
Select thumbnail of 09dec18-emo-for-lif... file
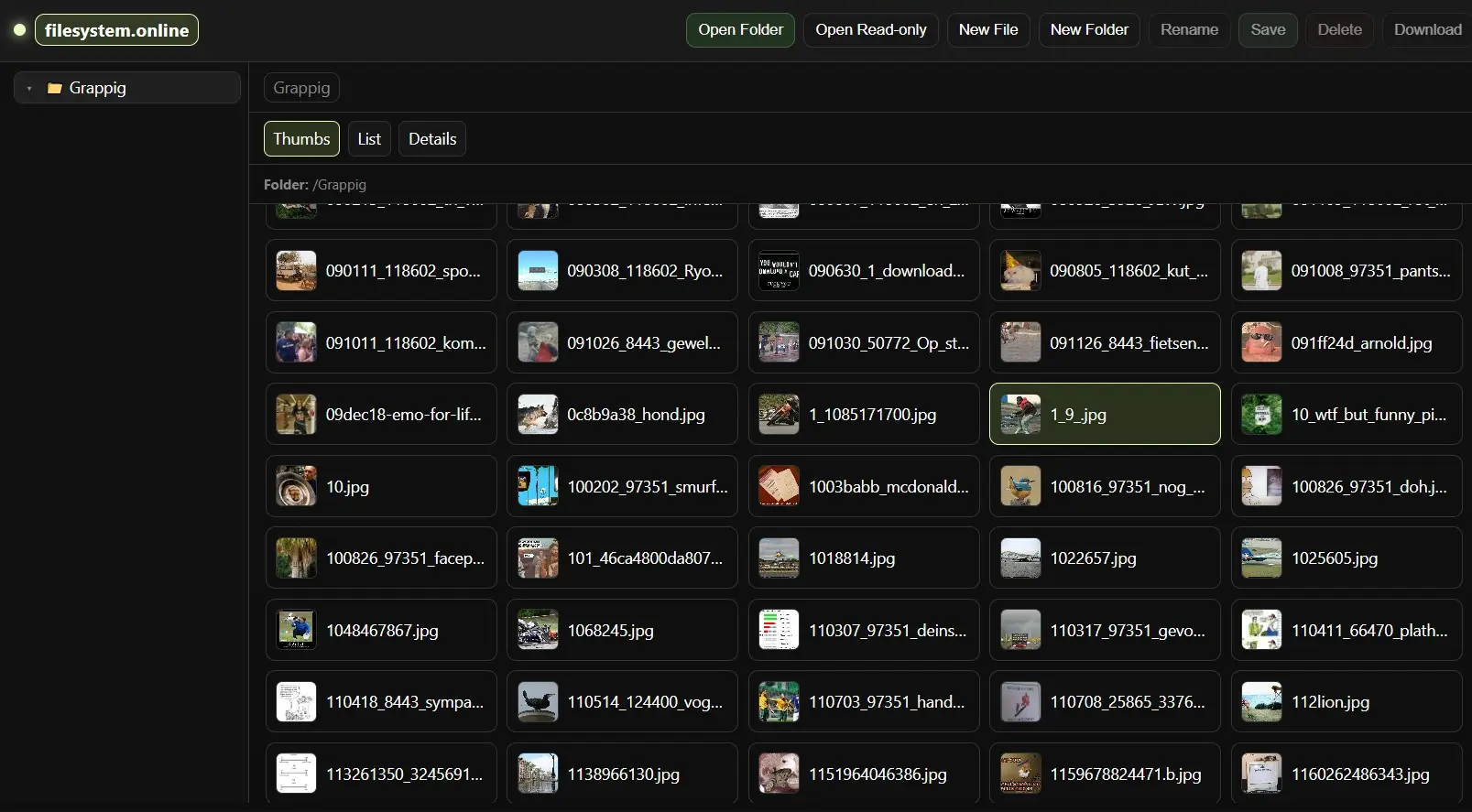click(x=296, y=415)
